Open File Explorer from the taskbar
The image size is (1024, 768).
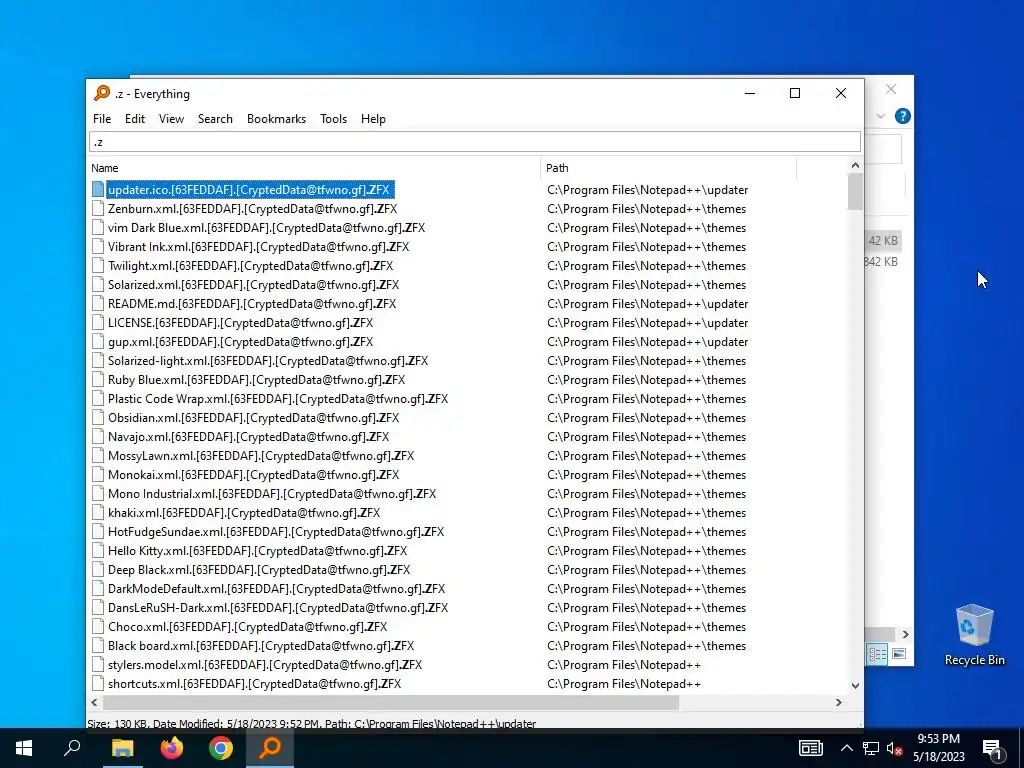point(122,748)
